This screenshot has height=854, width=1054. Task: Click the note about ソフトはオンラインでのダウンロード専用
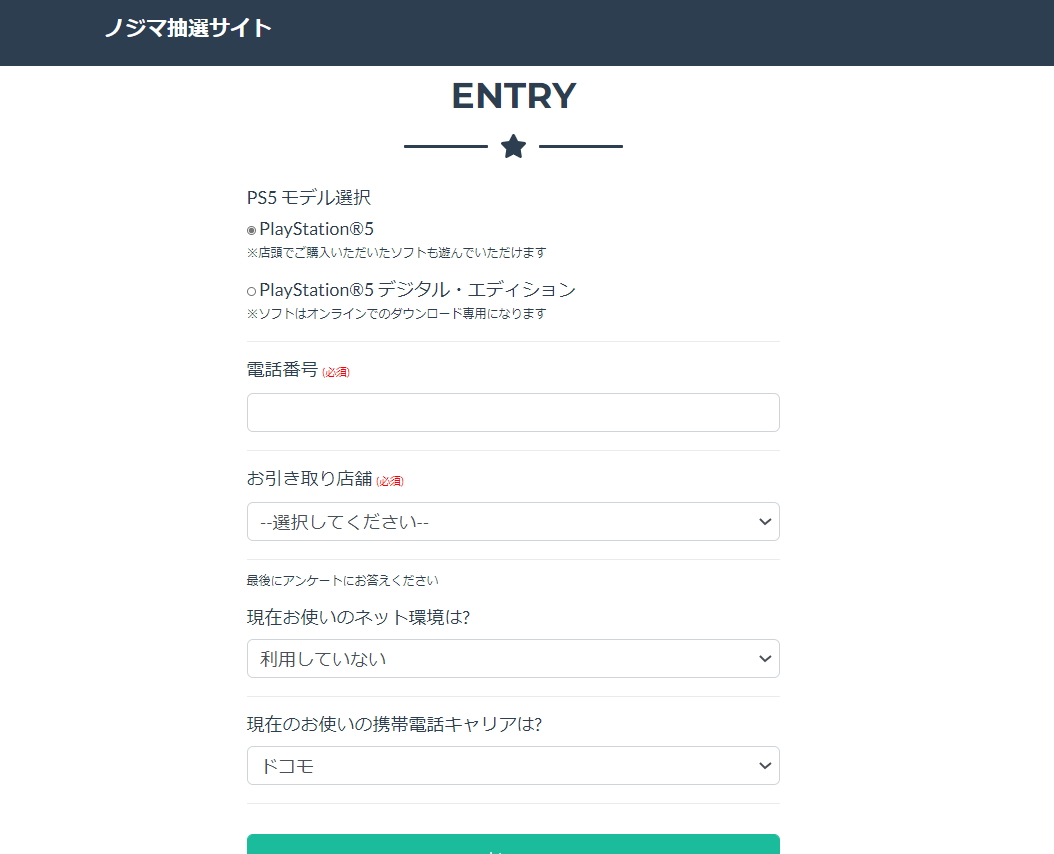[x=397, y=314]
